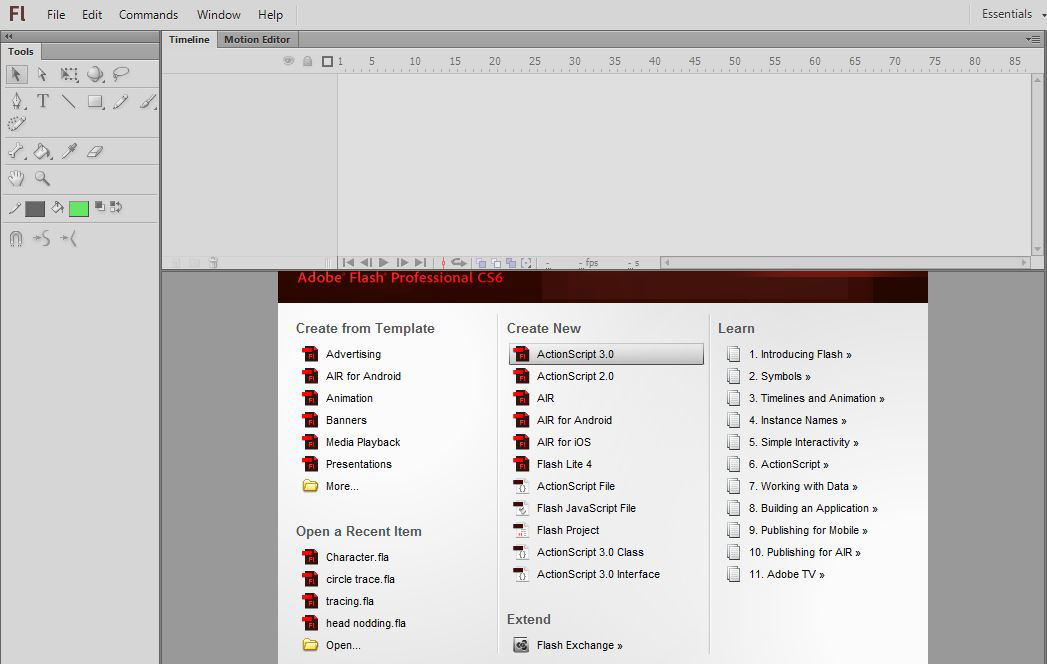The height and width of the screenshot is (664, 1047).
Task: Create new AIR for iOS document
Action: pos(564,442)
